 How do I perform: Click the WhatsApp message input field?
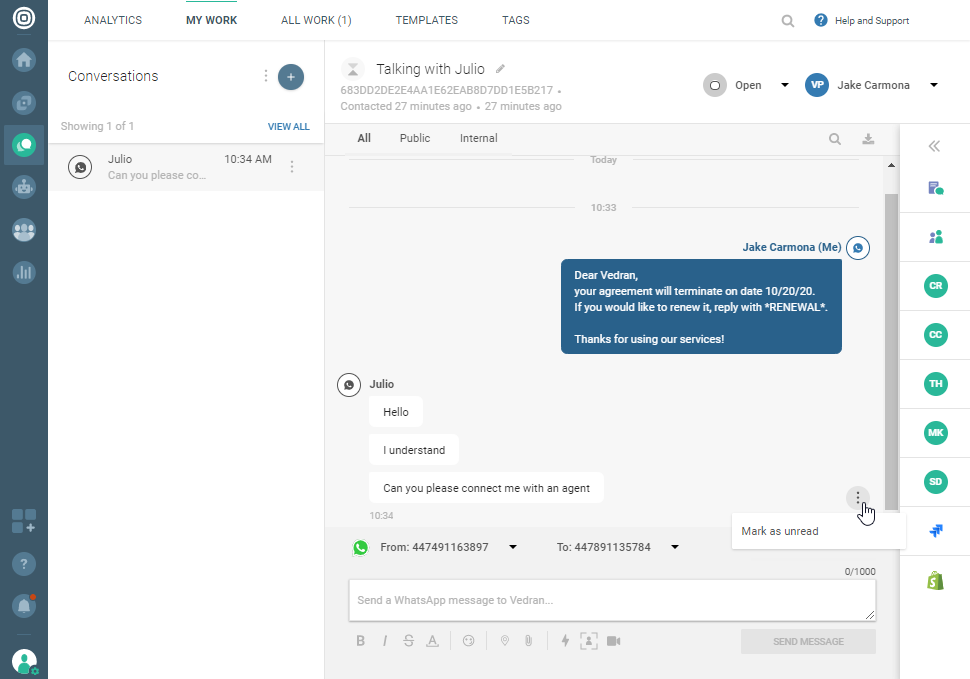610,600
